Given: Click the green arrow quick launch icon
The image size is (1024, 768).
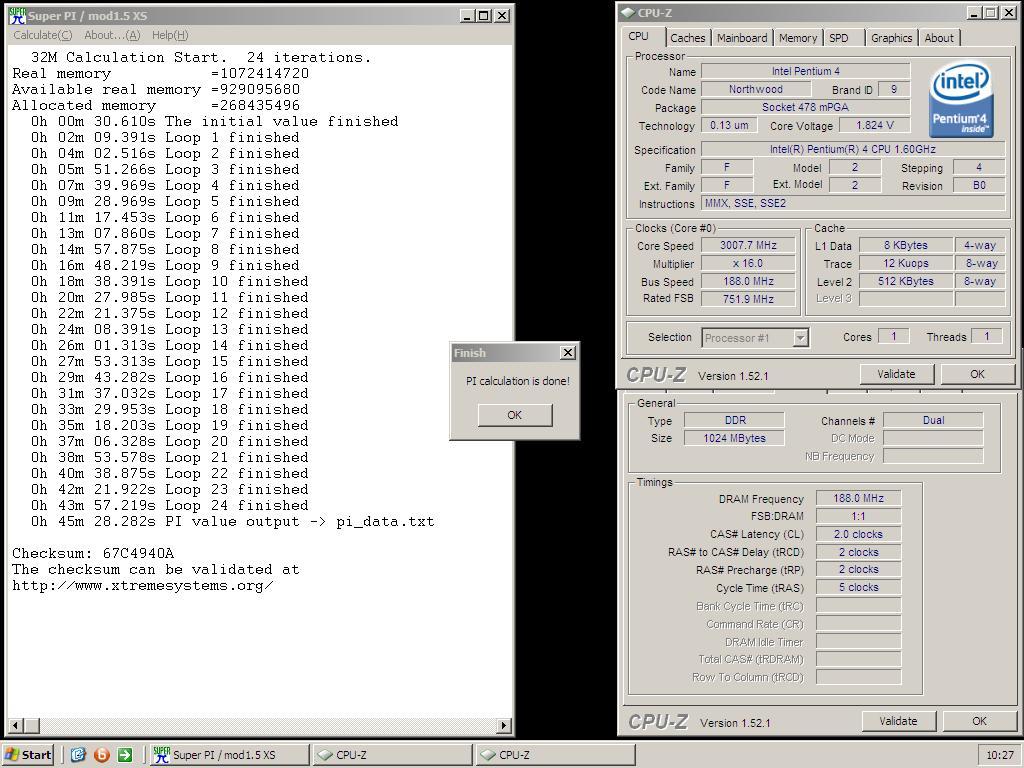Looking at the screenshot, I should (x=125, y=755).
